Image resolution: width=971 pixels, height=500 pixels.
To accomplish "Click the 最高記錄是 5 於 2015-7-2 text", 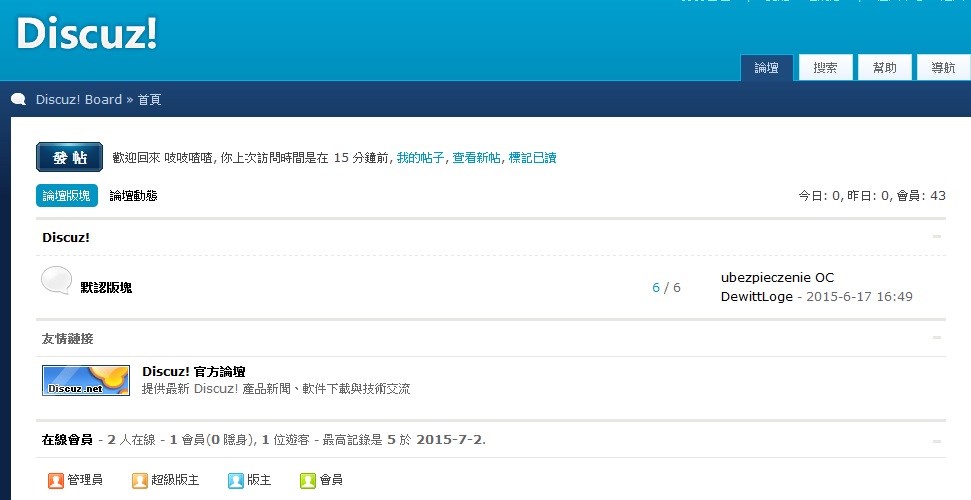I will (404, 440).
